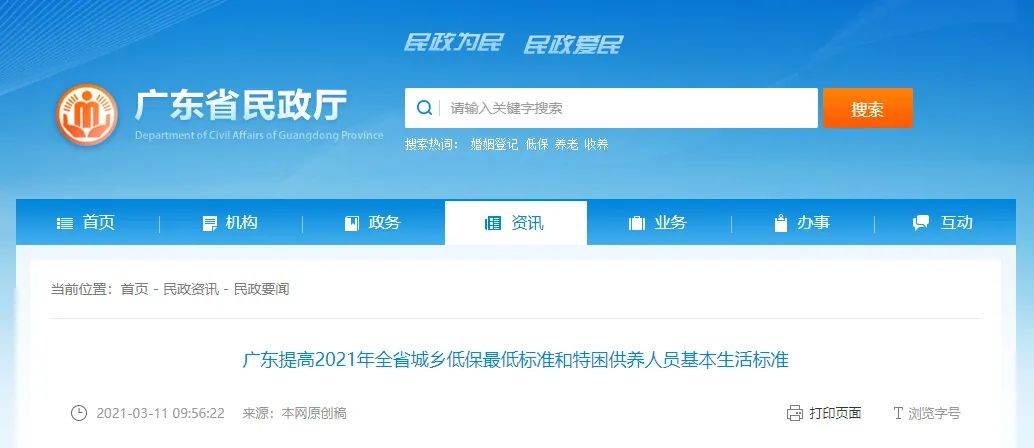
Task: Click the printer icon for 打印页面
Action: click(795, 414)
